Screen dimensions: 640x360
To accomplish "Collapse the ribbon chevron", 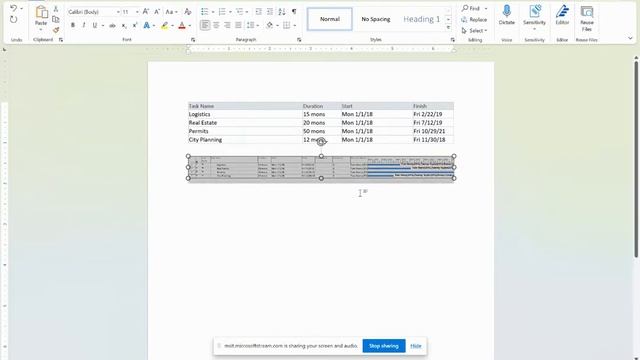I will tap(630, 38).
